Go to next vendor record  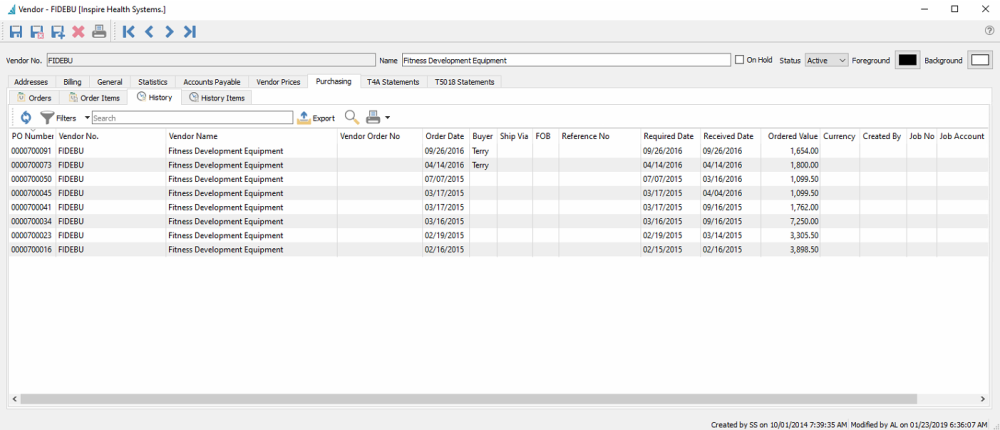[169, 31]
